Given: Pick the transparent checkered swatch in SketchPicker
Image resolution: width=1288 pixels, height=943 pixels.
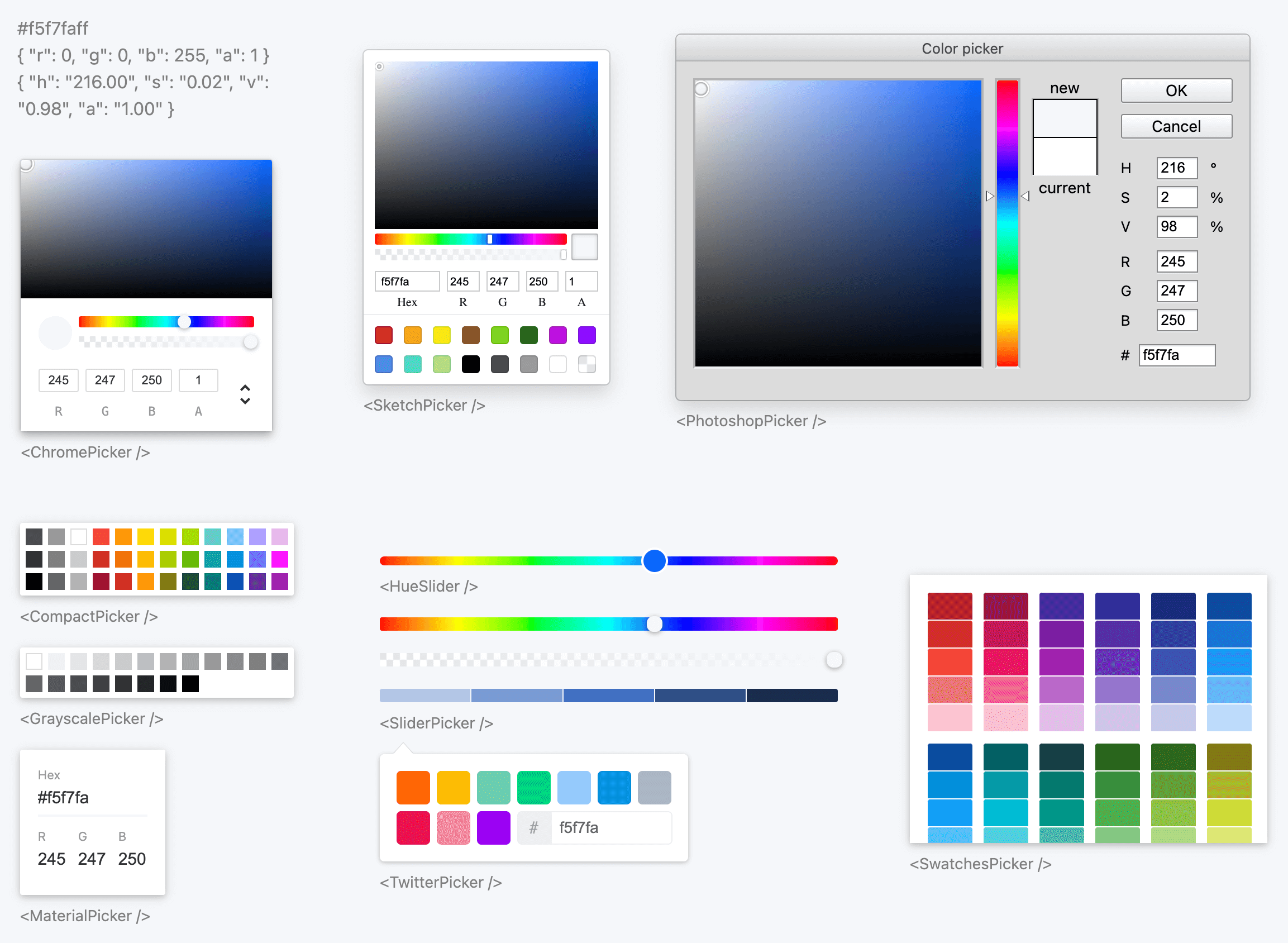Looking at the screenshot, I should (x=586, y=364).
